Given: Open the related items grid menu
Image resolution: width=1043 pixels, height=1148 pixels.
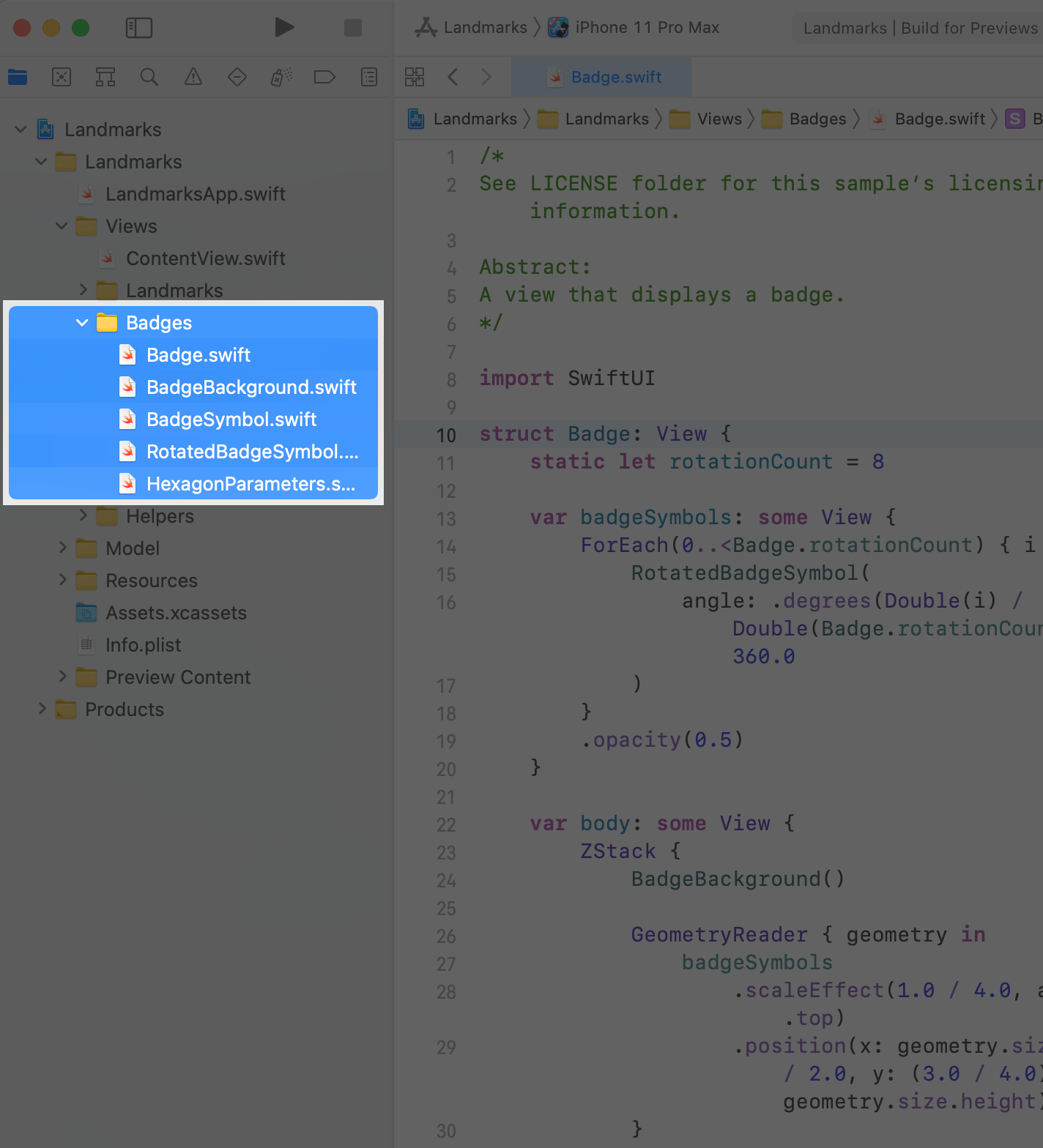Looking at the screenshot, I should tap(415, 77).
